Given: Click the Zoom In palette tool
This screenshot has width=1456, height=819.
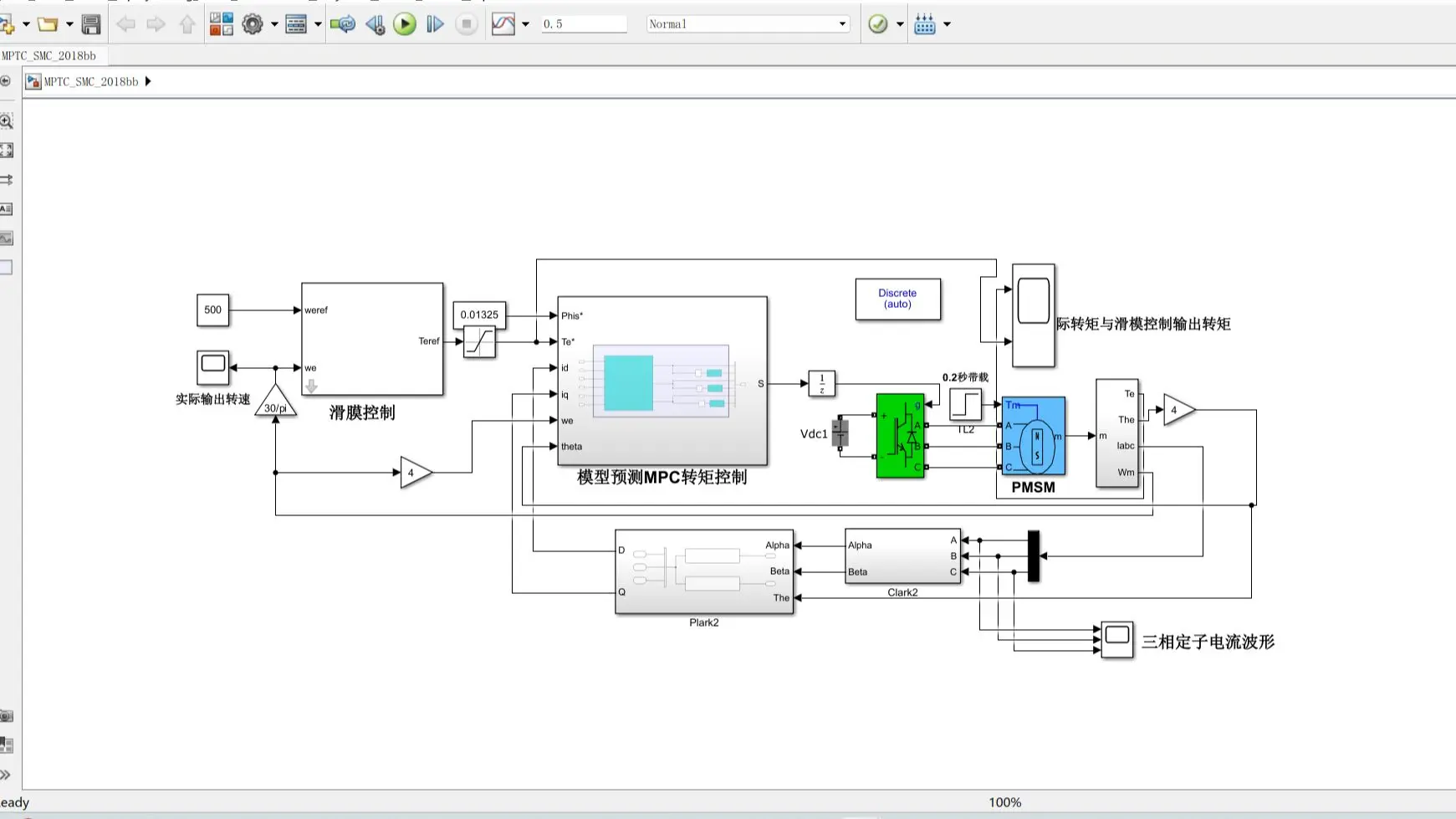Looking at the screenshot, I should point(6,121).
